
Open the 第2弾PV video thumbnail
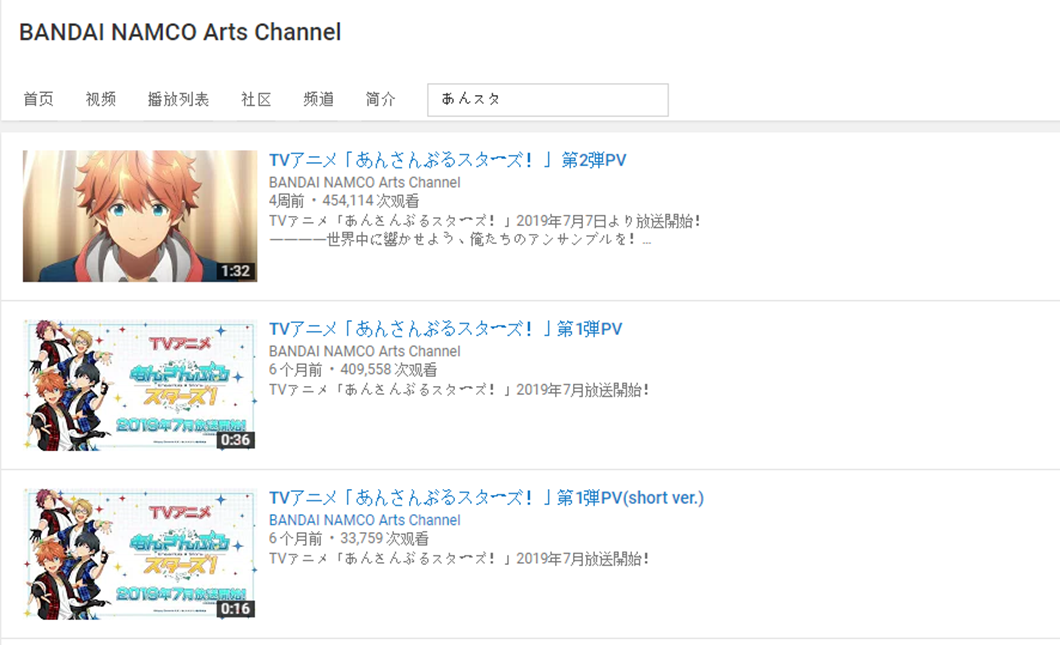pyautogui.click(x=140, y=216)
